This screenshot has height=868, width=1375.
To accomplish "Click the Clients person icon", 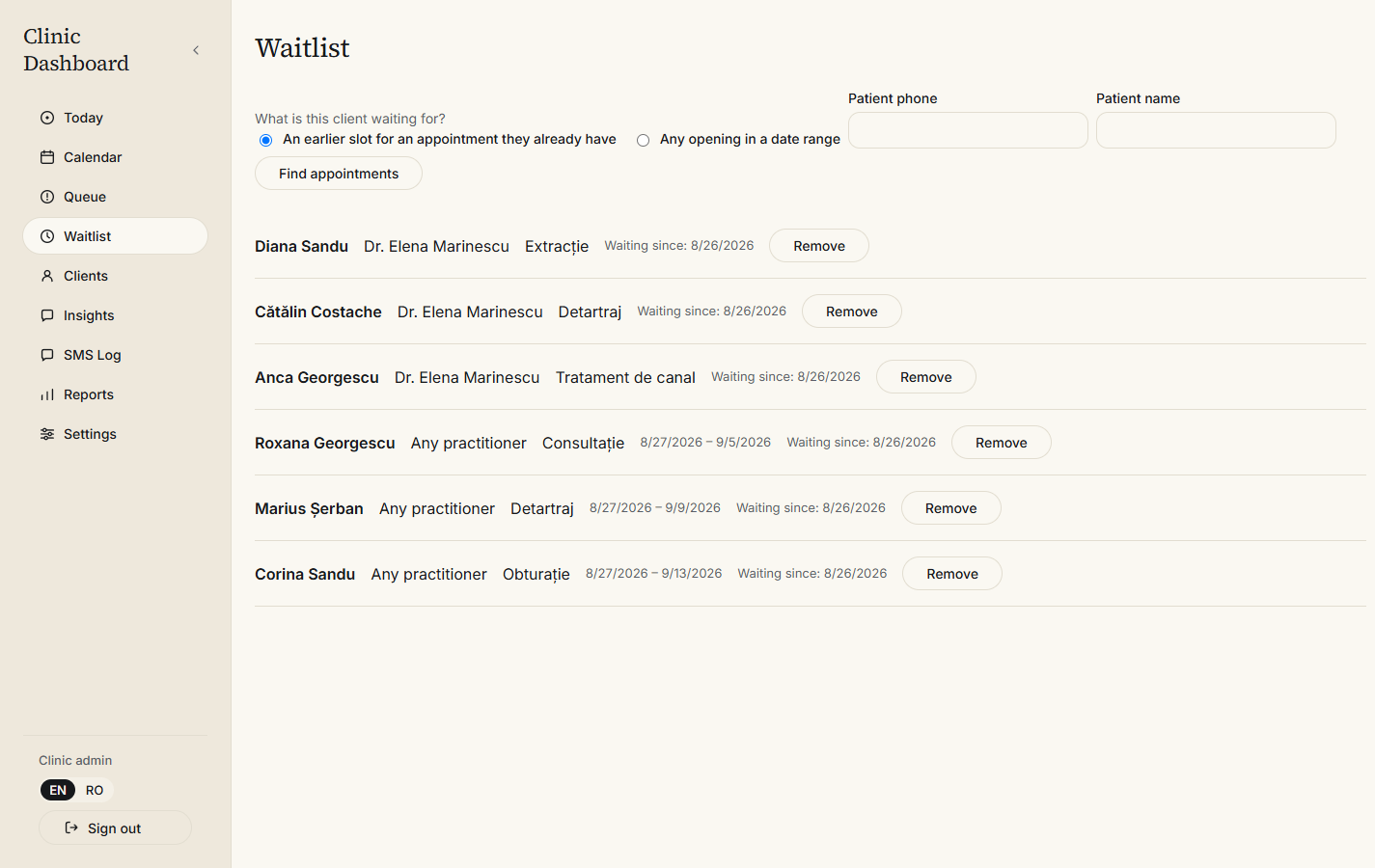I will tap(47, 276).
